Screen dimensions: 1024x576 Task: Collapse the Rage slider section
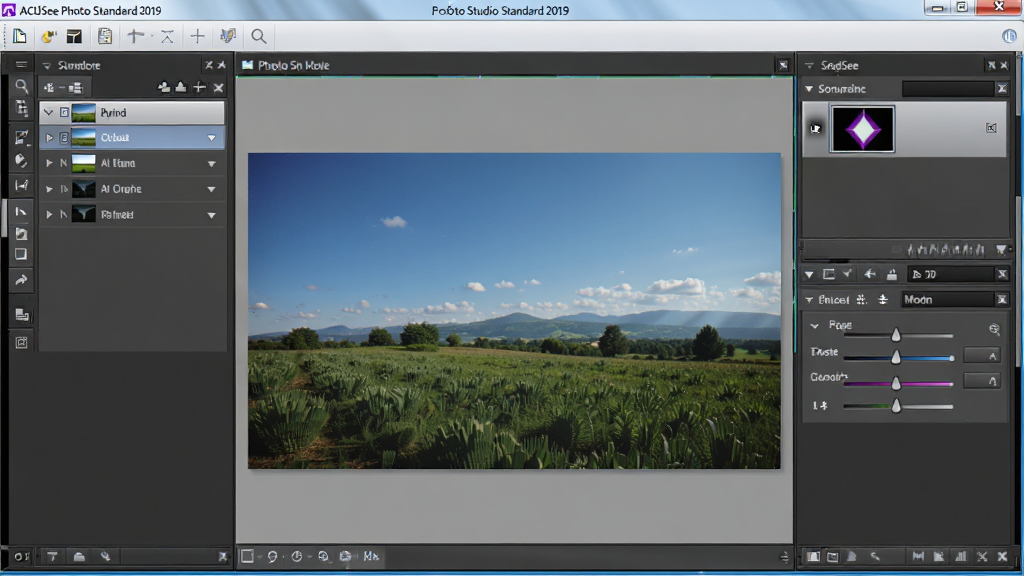814,325
